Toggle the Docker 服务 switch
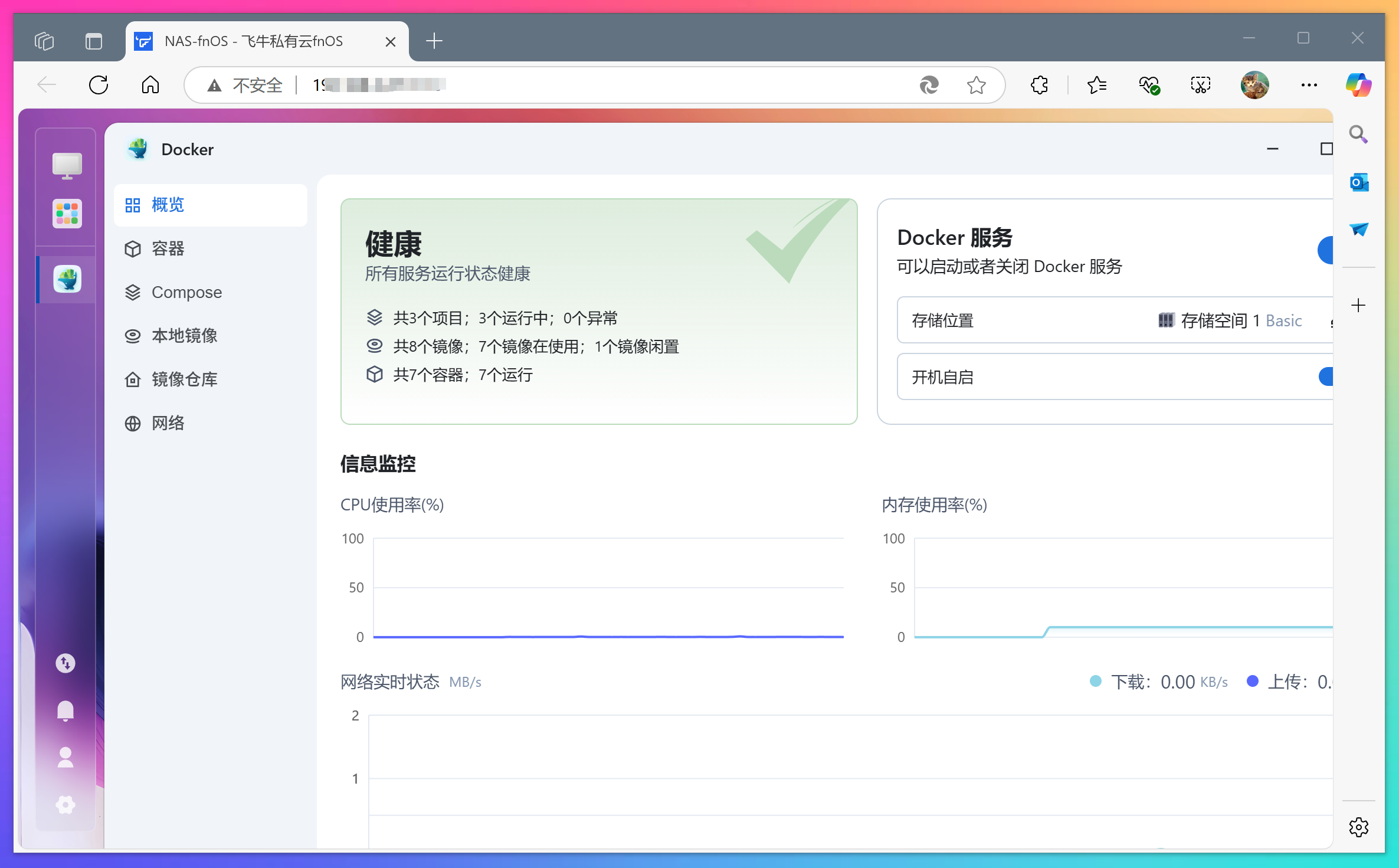The height and width of the screenshot is (868, 1399). click(1325, 250)
